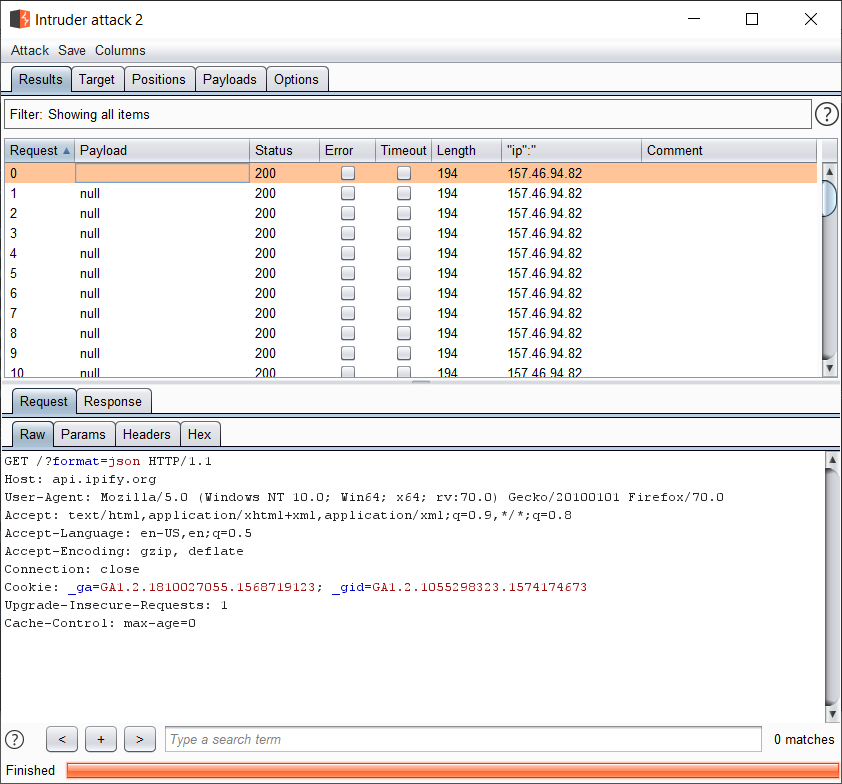Viewport: 842px width, 784px height.
Task: Select the Raw view tab
Action: tap(32, 434)
